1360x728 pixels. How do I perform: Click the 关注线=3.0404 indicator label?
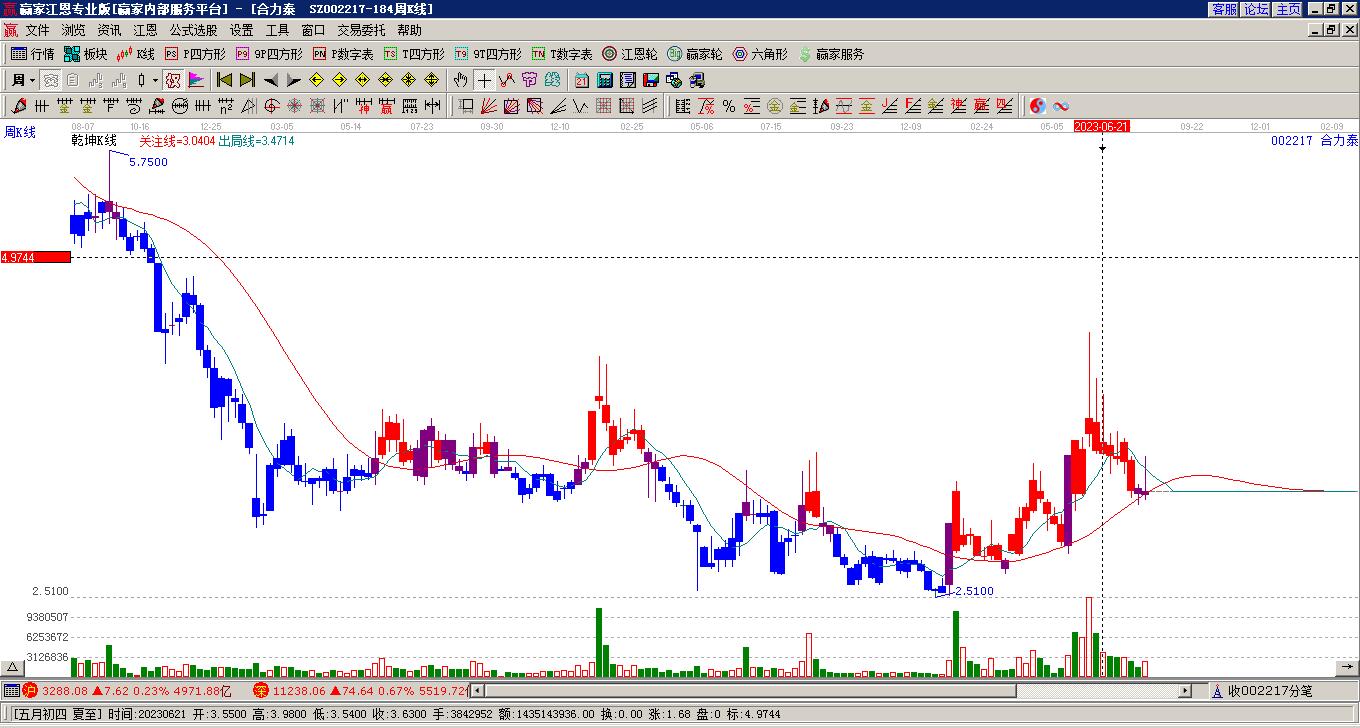click(x=177, y=141)
